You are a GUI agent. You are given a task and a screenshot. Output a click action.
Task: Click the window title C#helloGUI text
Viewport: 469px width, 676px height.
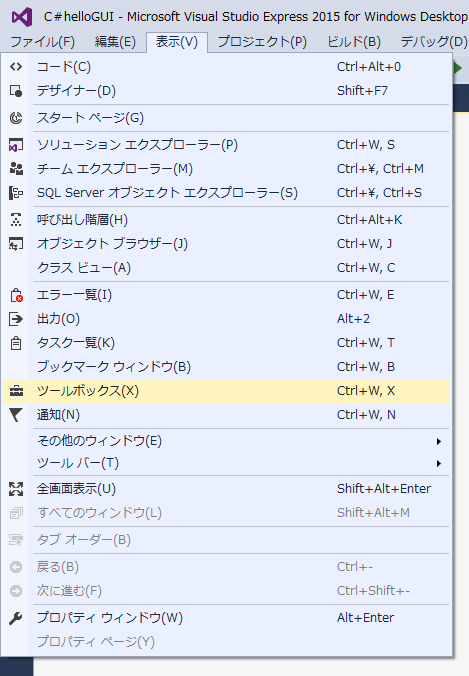coord(79,17)
